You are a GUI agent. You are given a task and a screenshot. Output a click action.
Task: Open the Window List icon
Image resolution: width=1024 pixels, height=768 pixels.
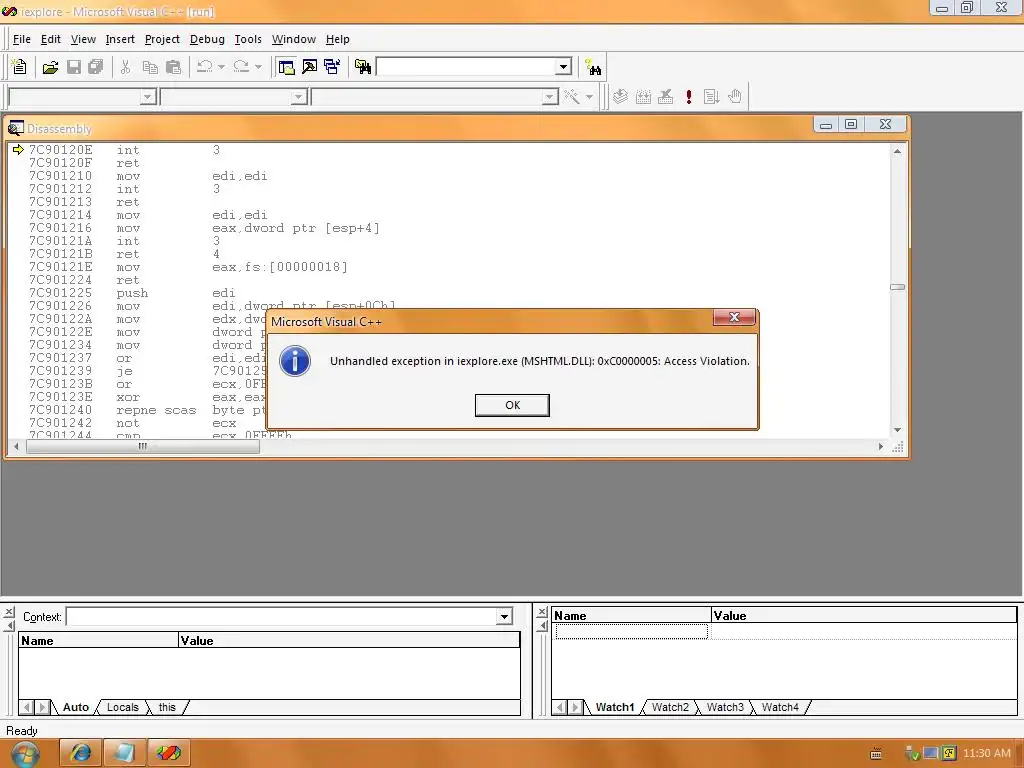(332, 67)
